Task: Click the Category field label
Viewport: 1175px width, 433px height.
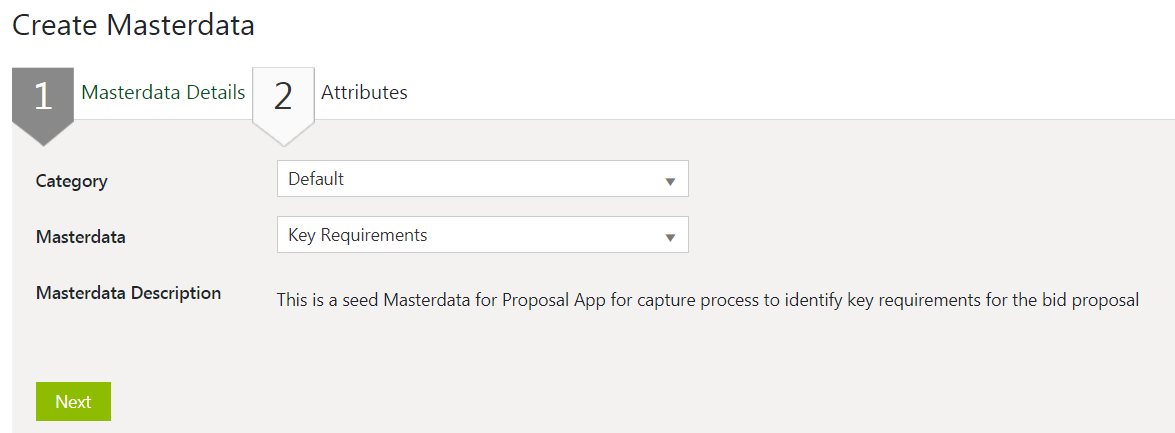Action: pos(72,181)
